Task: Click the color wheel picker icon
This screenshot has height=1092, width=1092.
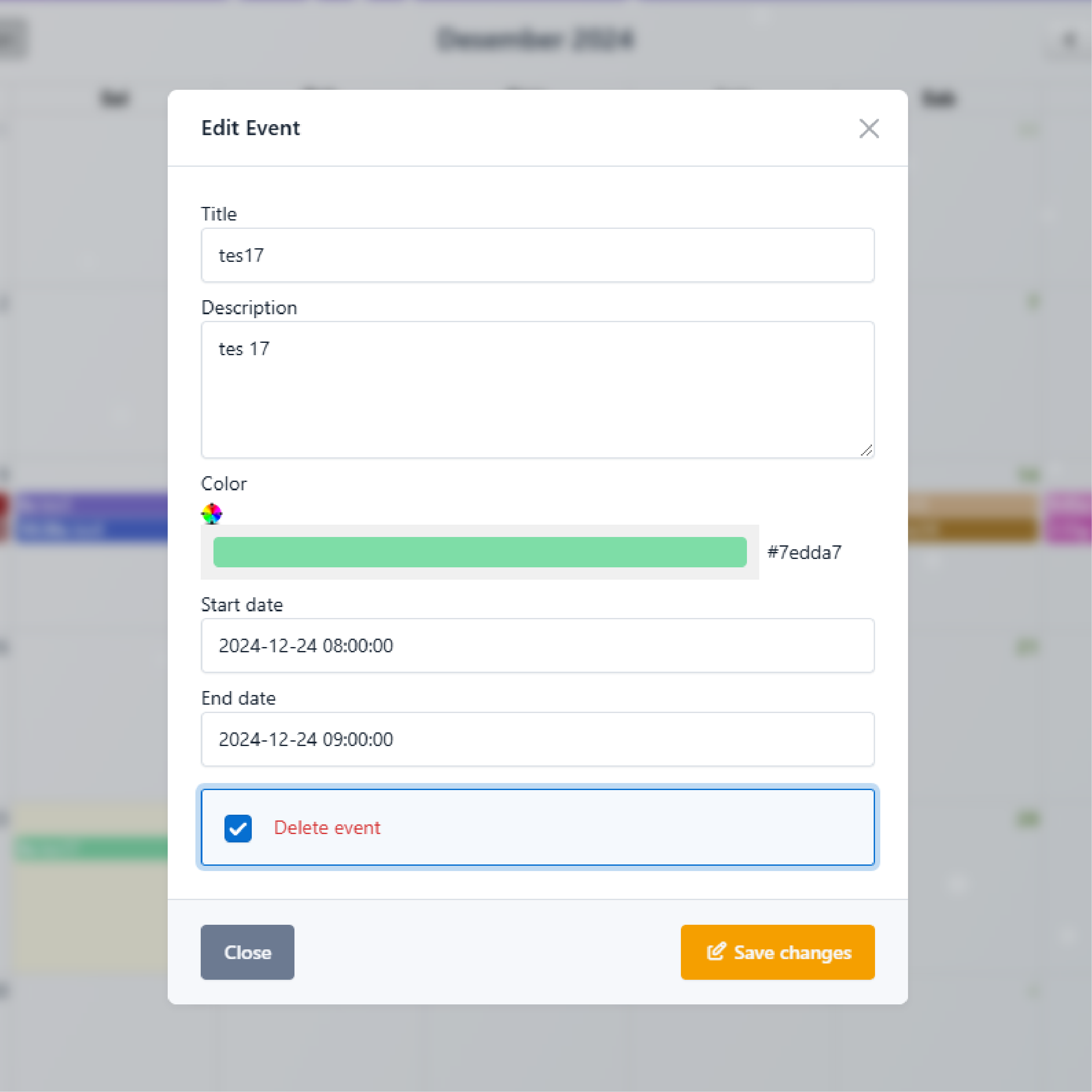Action: pos(212,513)
